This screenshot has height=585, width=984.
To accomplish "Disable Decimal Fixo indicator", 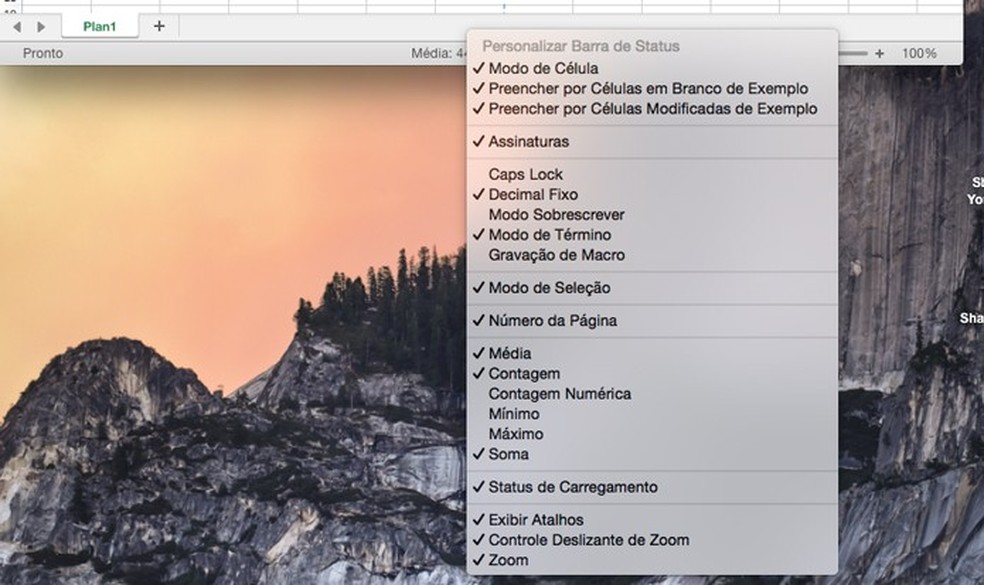I will point(652,194).
